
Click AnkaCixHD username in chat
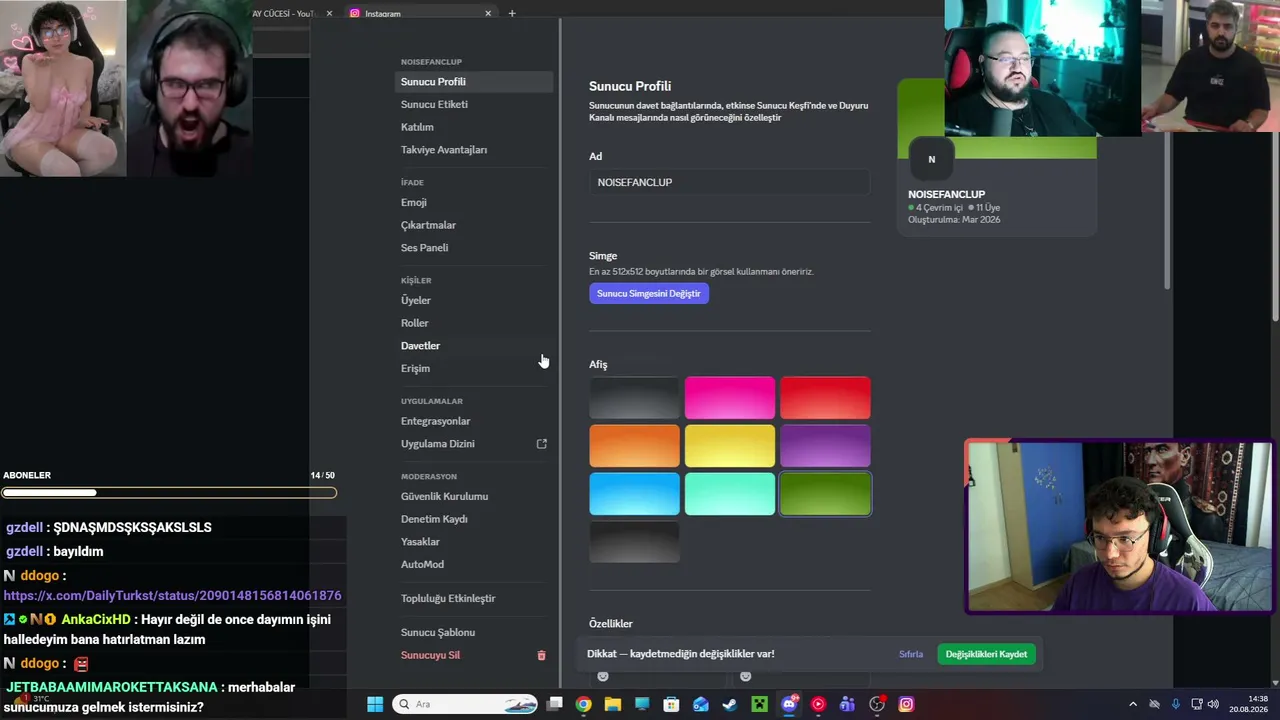coord(96,619)
